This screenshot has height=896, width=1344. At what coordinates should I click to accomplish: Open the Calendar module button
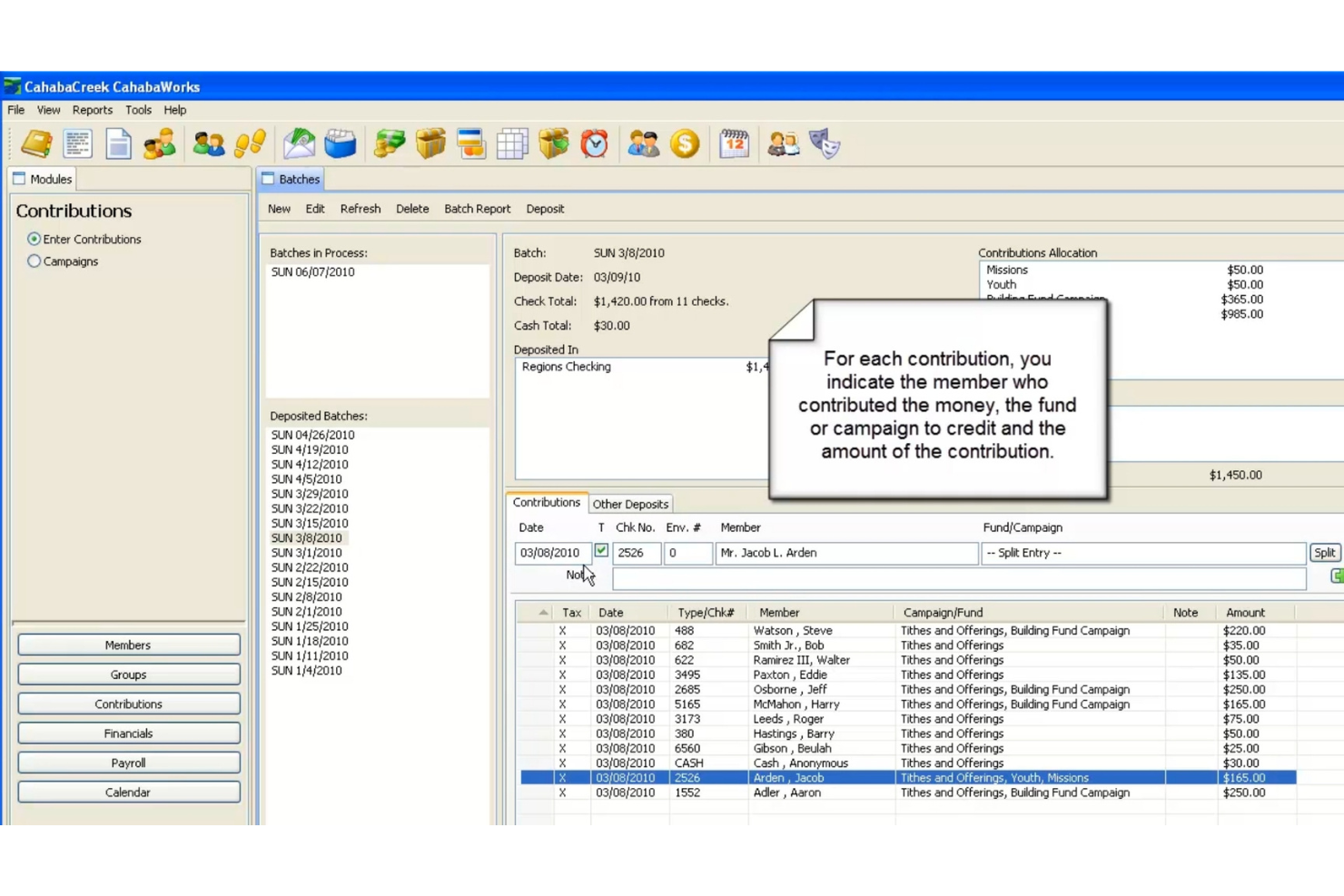click(x=129, y=793)
